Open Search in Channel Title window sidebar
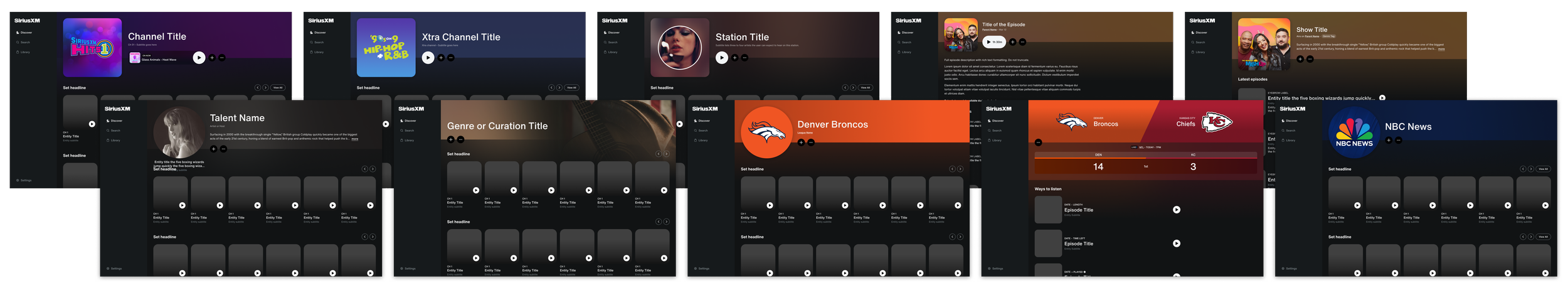 (23, 42)
